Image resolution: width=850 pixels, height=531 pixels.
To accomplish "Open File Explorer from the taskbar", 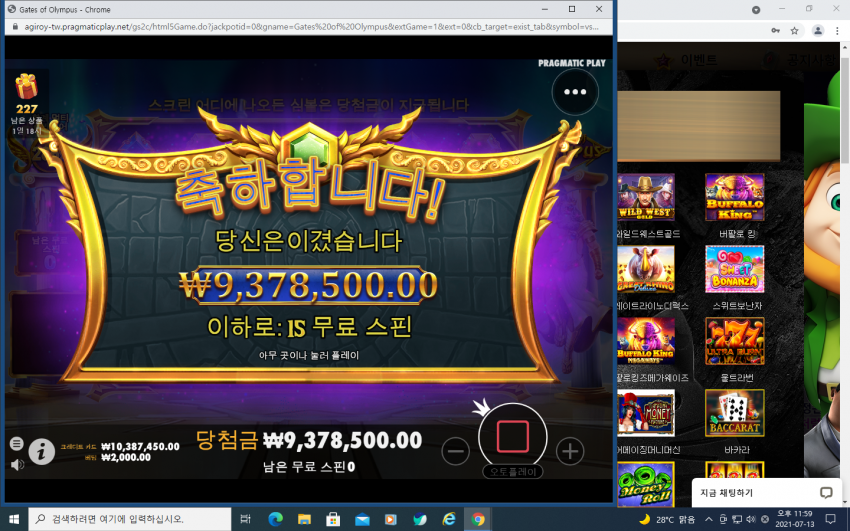I will [x=304, y=519].
